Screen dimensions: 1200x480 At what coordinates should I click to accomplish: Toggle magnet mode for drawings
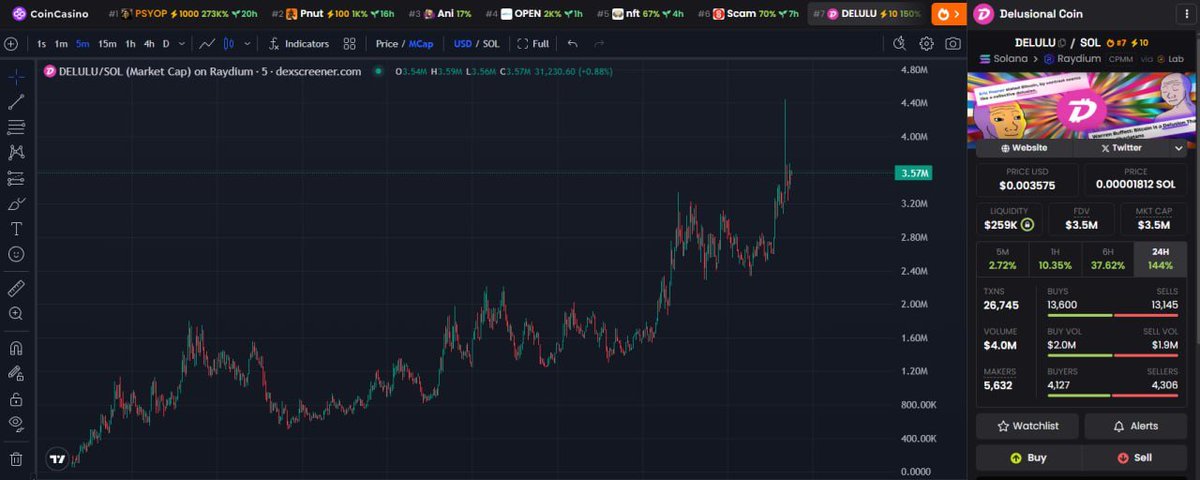pyautogui.click(x=16, y=348)
